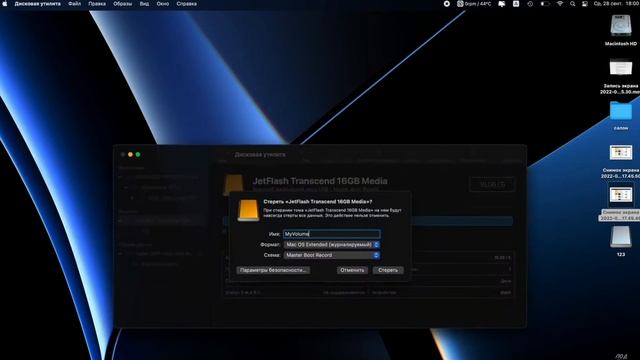
Task: Open the Окно menu
Action: (162, 4)
